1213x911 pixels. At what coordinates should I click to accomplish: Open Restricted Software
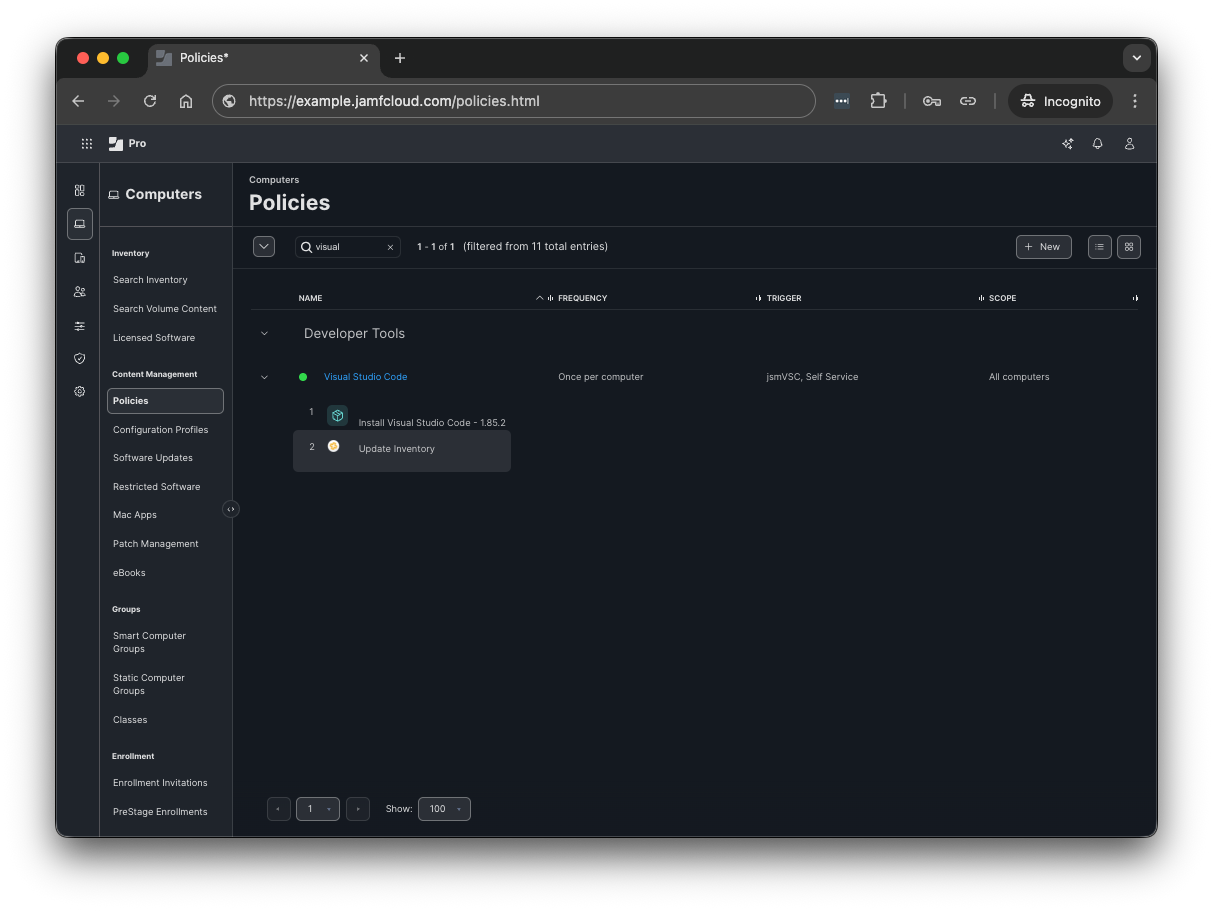pos(157,487)
